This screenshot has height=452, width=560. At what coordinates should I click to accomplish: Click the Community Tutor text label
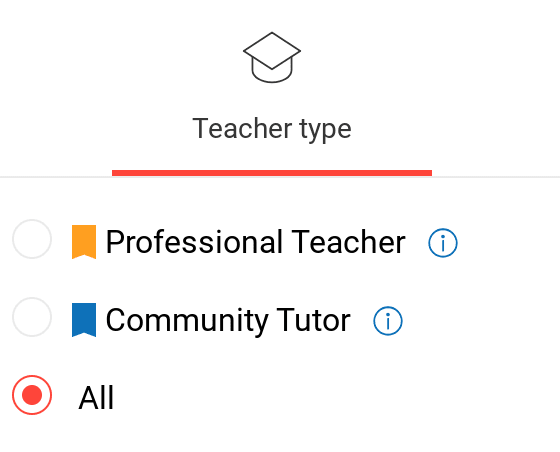pyautogui.click(x=228, y=321)
